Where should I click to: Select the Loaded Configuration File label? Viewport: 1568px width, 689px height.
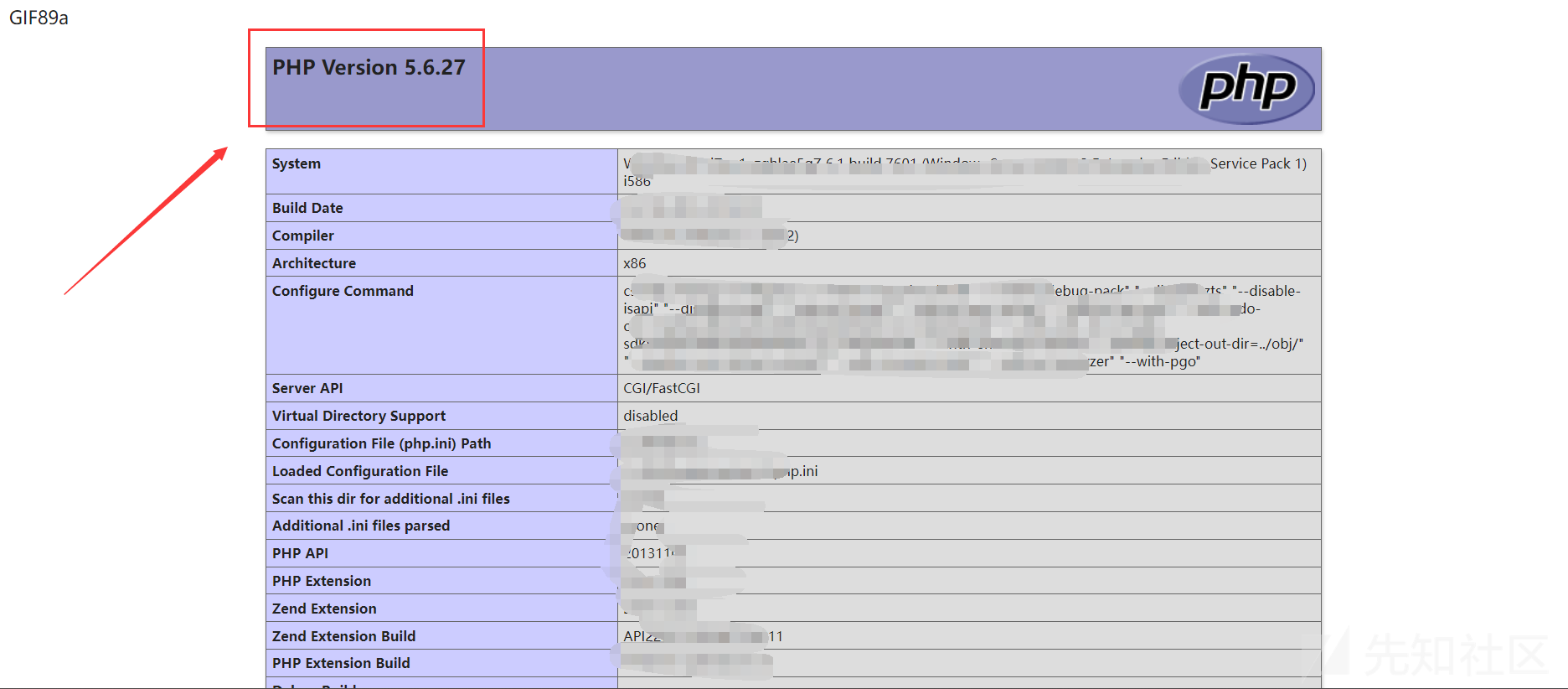tap(360, 471)
